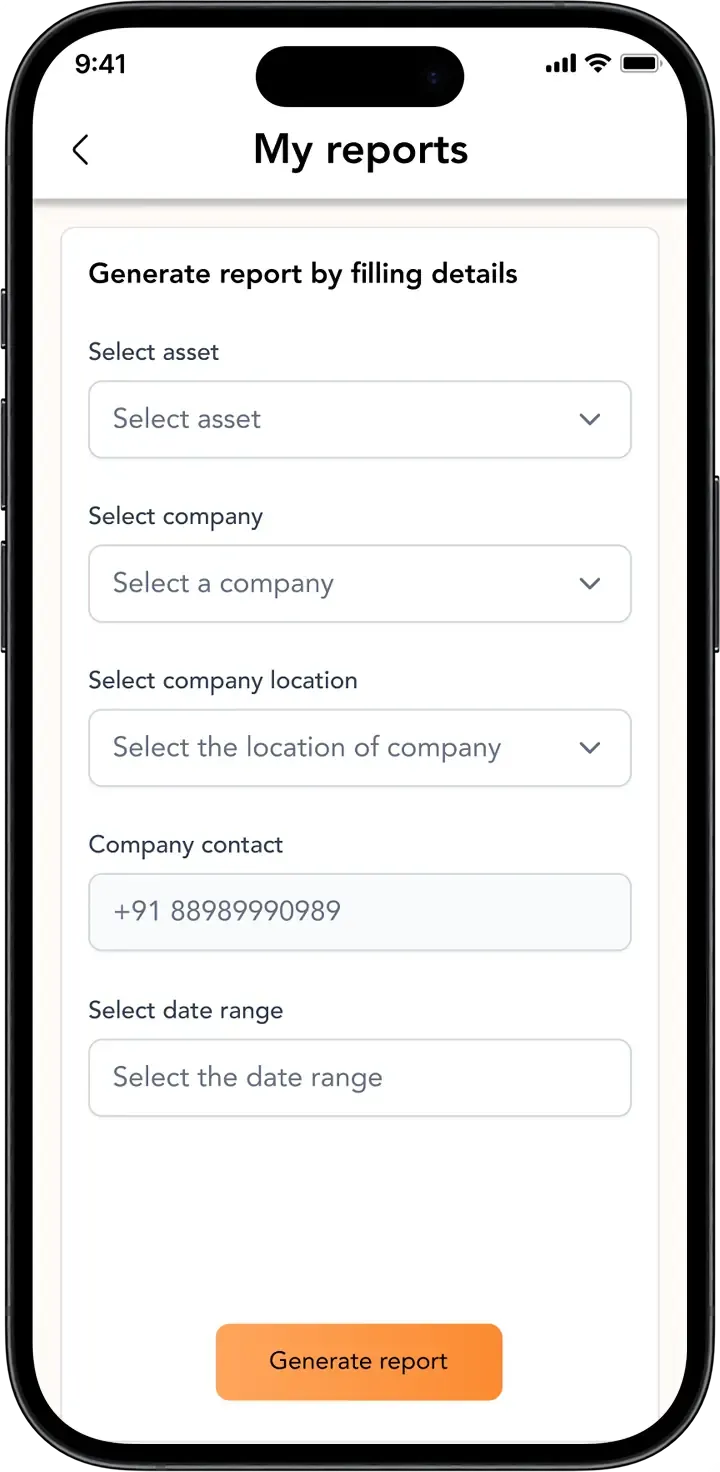Click the chevron arrow in Select asset
The height and width of the screenshot is (1472, 720).
point(590,419)
